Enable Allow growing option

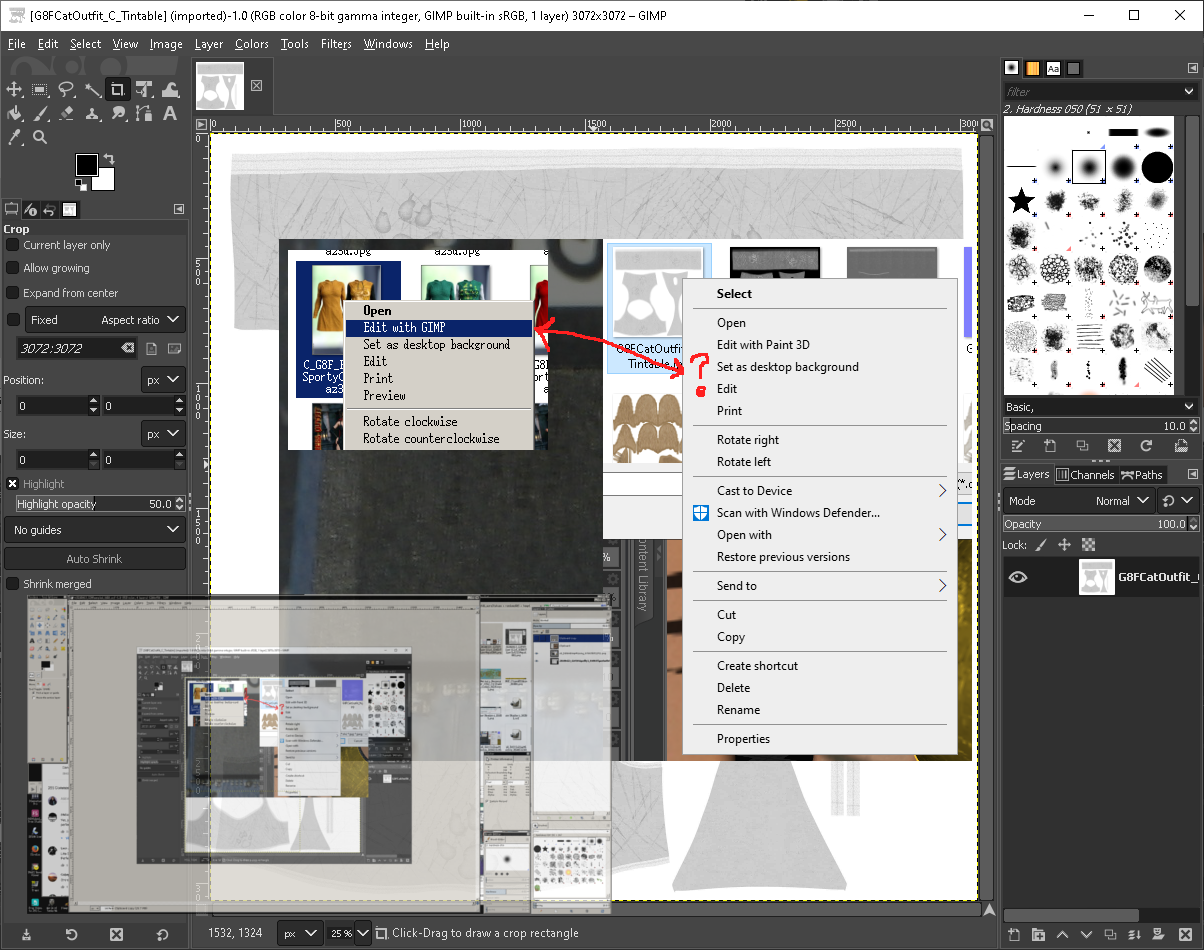click(x=13, y=268)
